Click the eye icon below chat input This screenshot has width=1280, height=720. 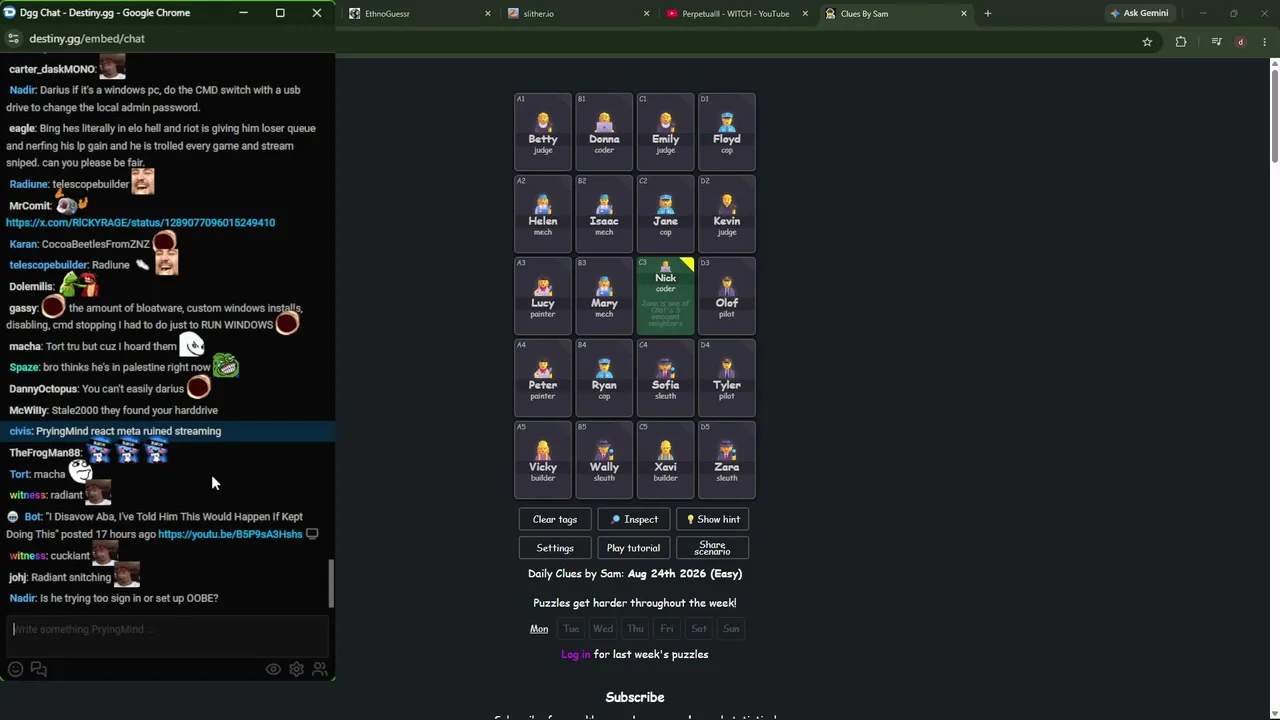coord(273,669)
